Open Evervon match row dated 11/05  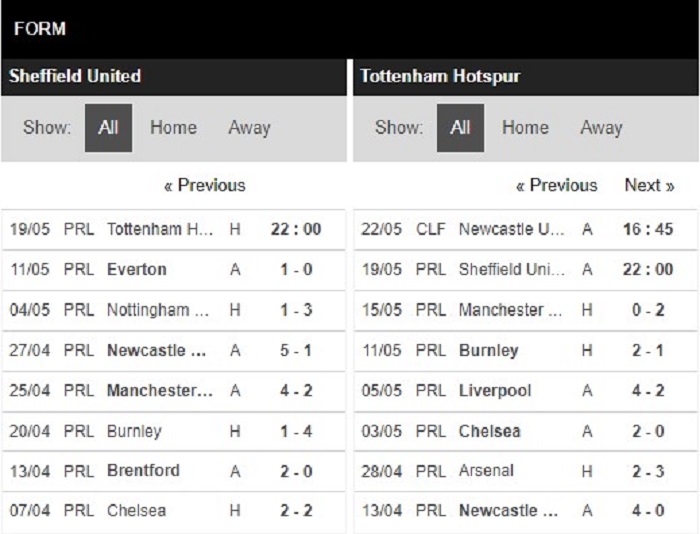click(x=173, y=270)
